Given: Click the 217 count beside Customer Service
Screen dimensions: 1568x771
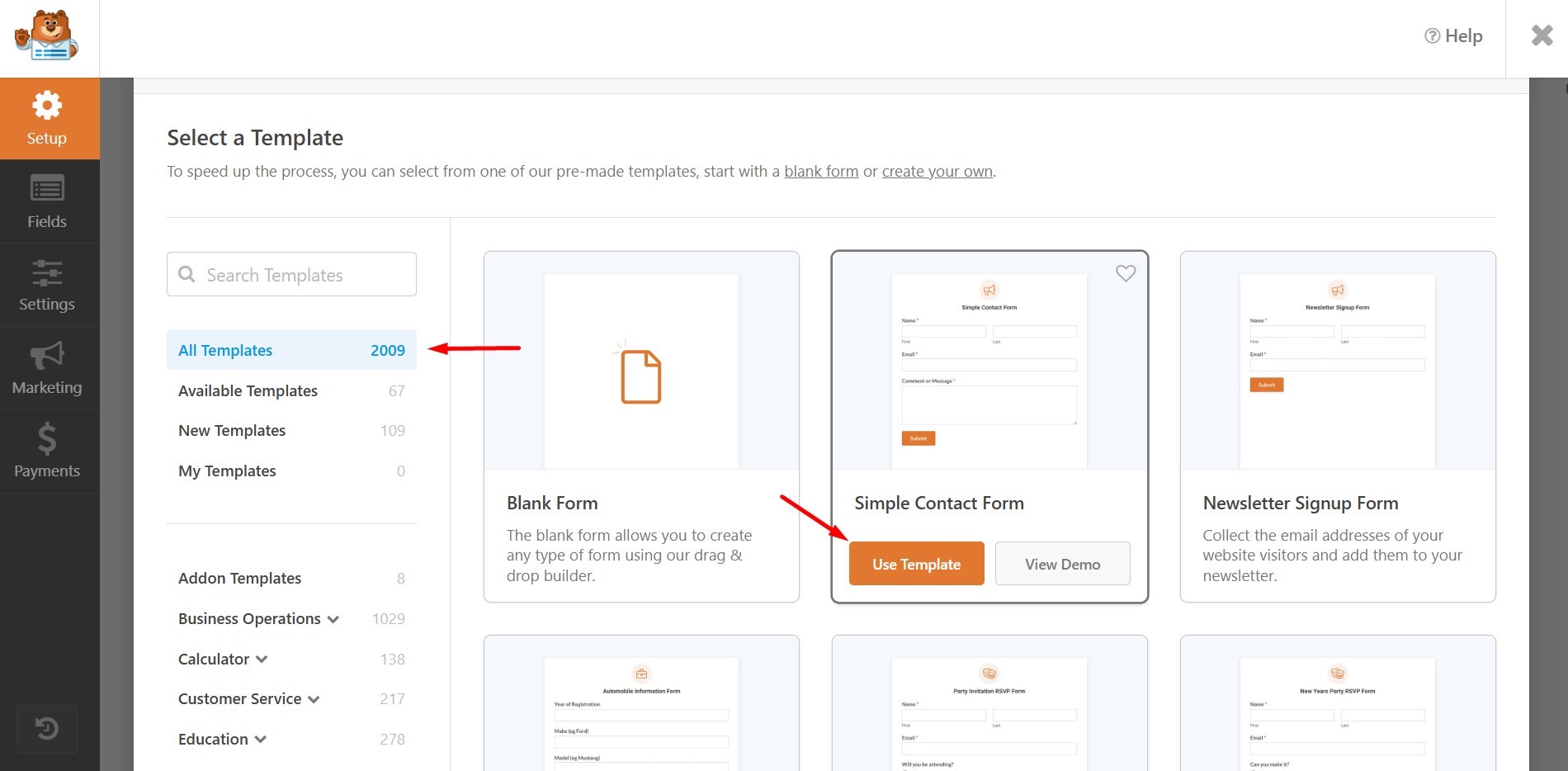Looking at the screenshot, I should pos(393,698).
